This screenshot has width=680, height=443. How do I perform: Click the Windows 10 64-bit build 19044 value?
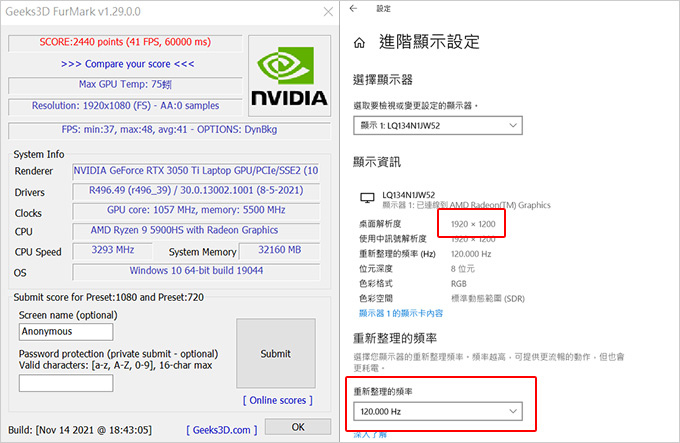point(196,271)
